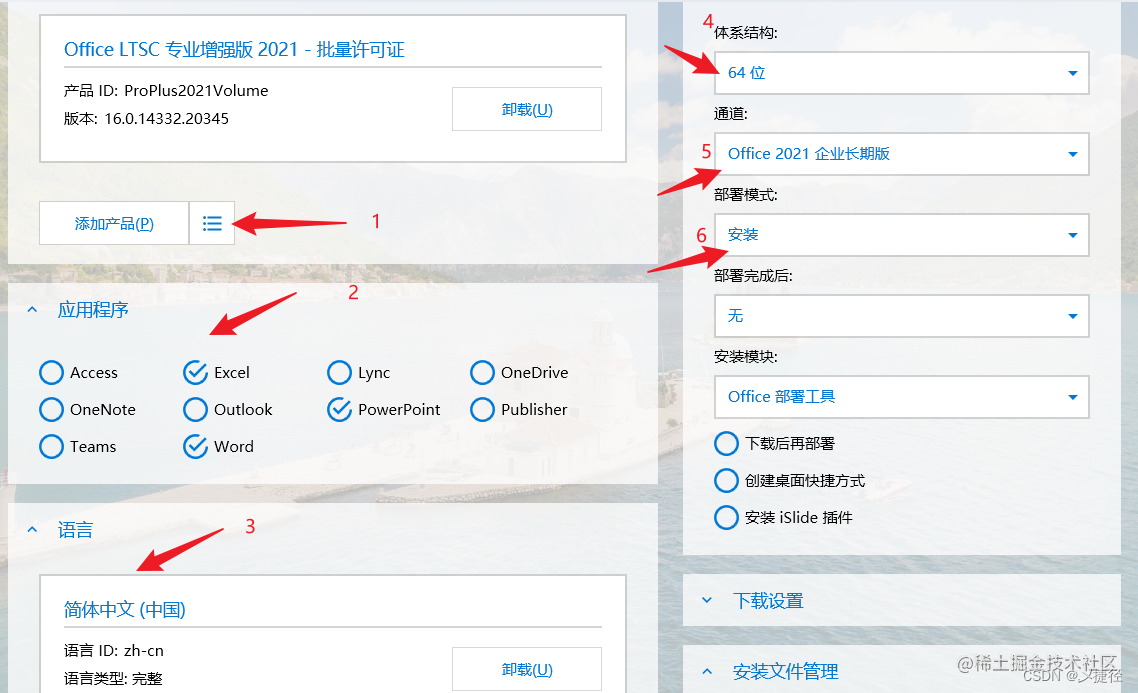Open the 部署模式 安装 dropdown
This screenshot has width=1138, height=693.
pos(901,234)
